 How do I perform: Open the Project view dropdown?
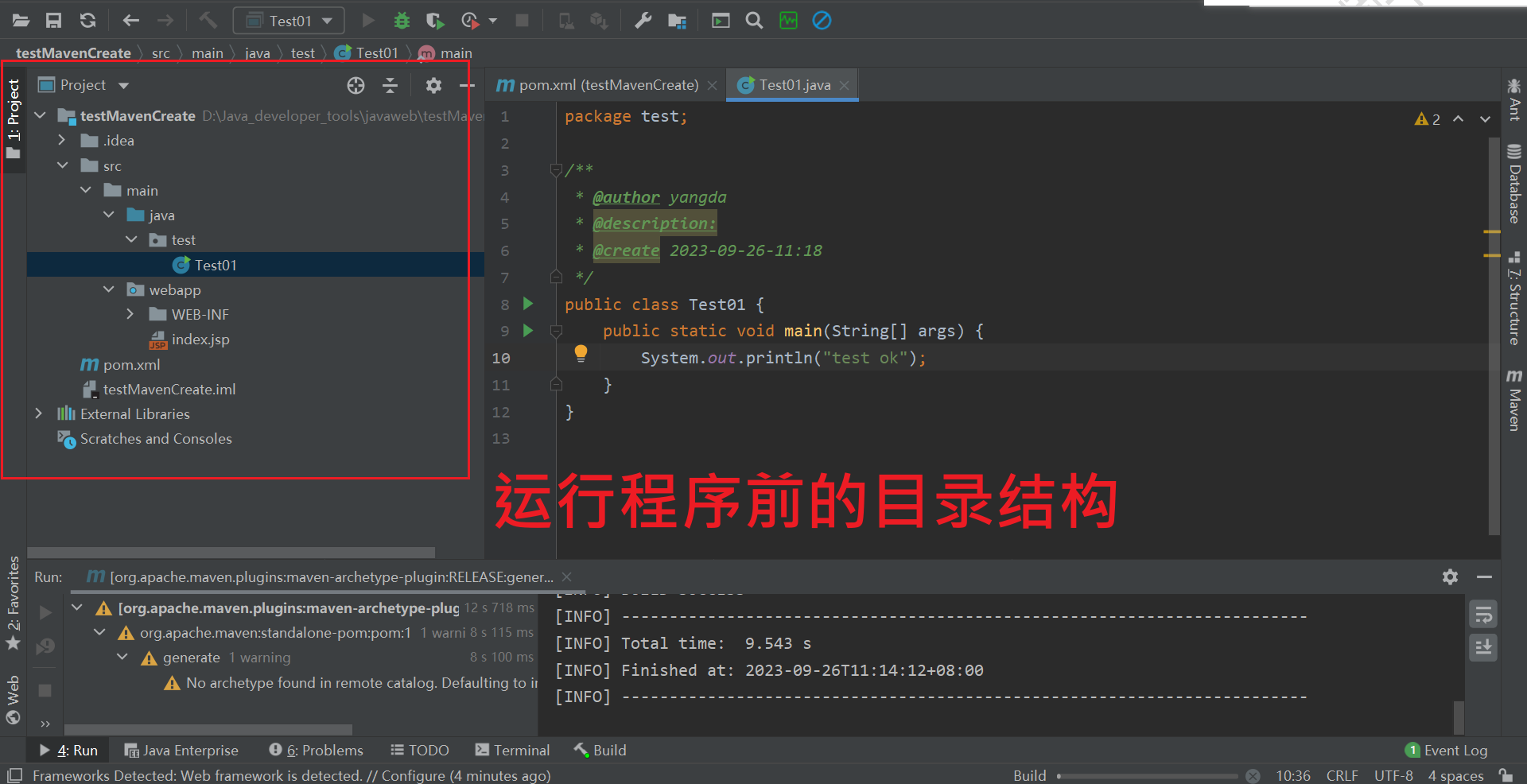[x=84, y=85]
